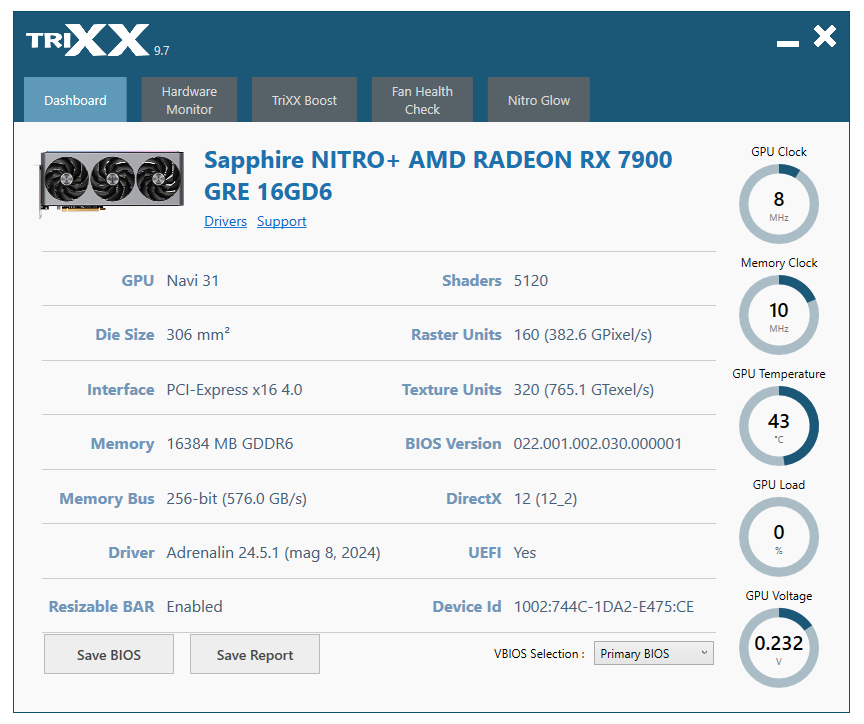
Task: Click the Save BIOS button
Action: [109, 654]
